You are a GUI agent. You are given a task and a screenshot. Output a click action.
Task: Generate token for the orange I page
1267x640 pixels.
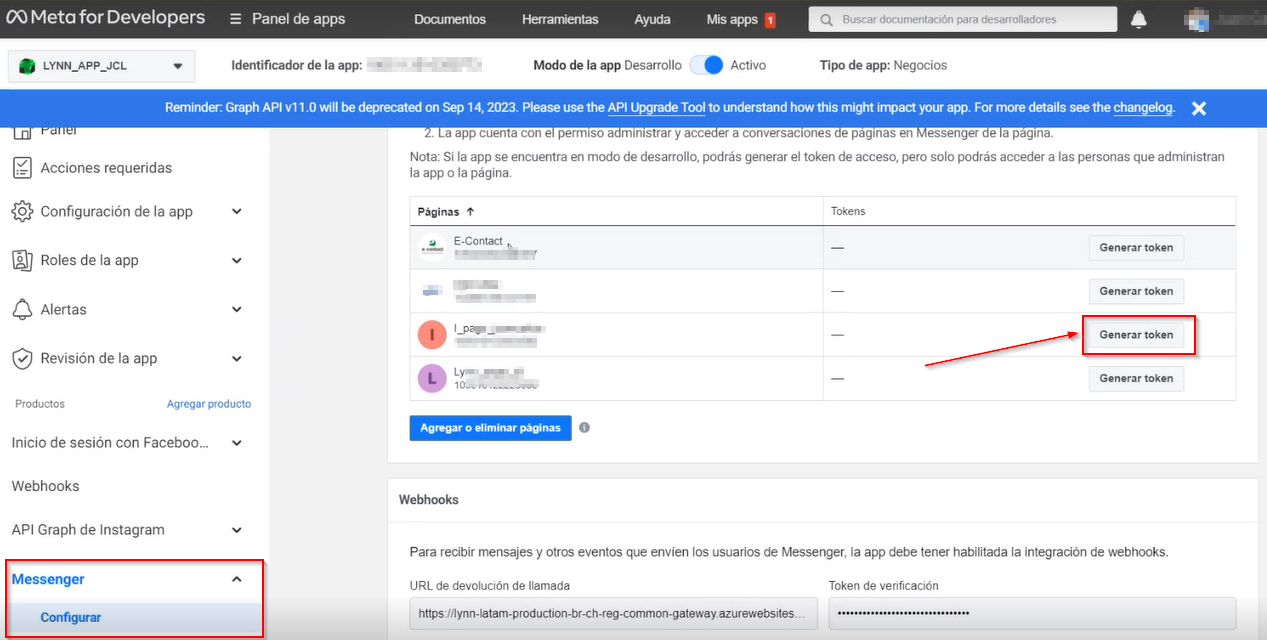[x=1136, y=335]
